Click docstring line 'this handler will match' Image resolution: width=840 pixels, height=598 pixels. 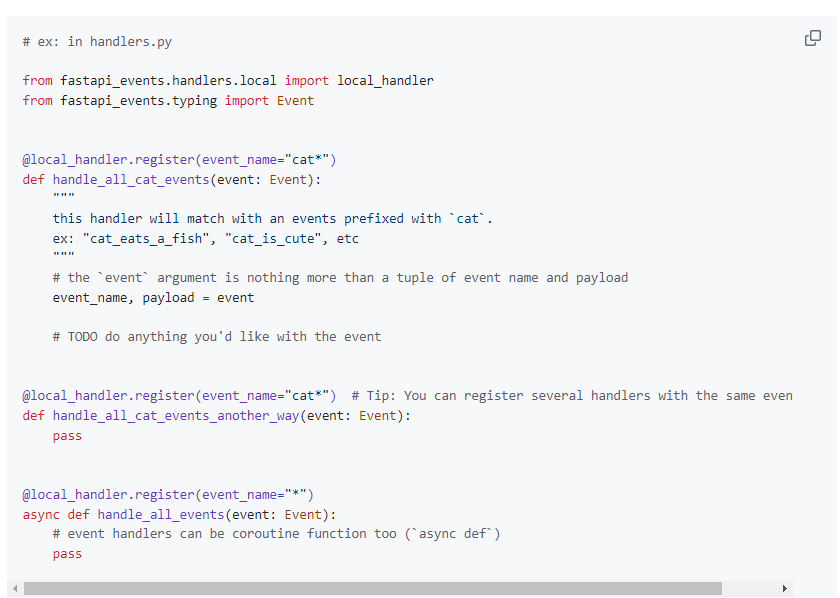272,219
